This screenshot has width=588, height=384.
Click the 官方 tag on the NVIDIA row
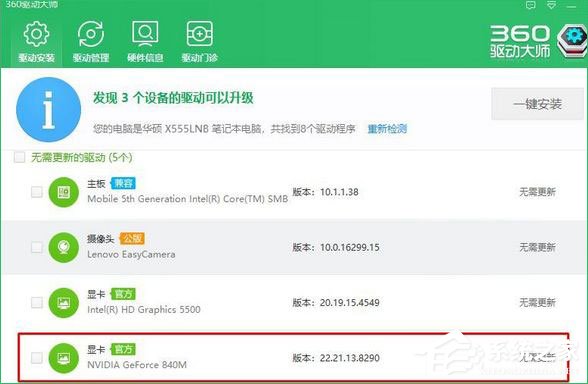tap(123, 349)
